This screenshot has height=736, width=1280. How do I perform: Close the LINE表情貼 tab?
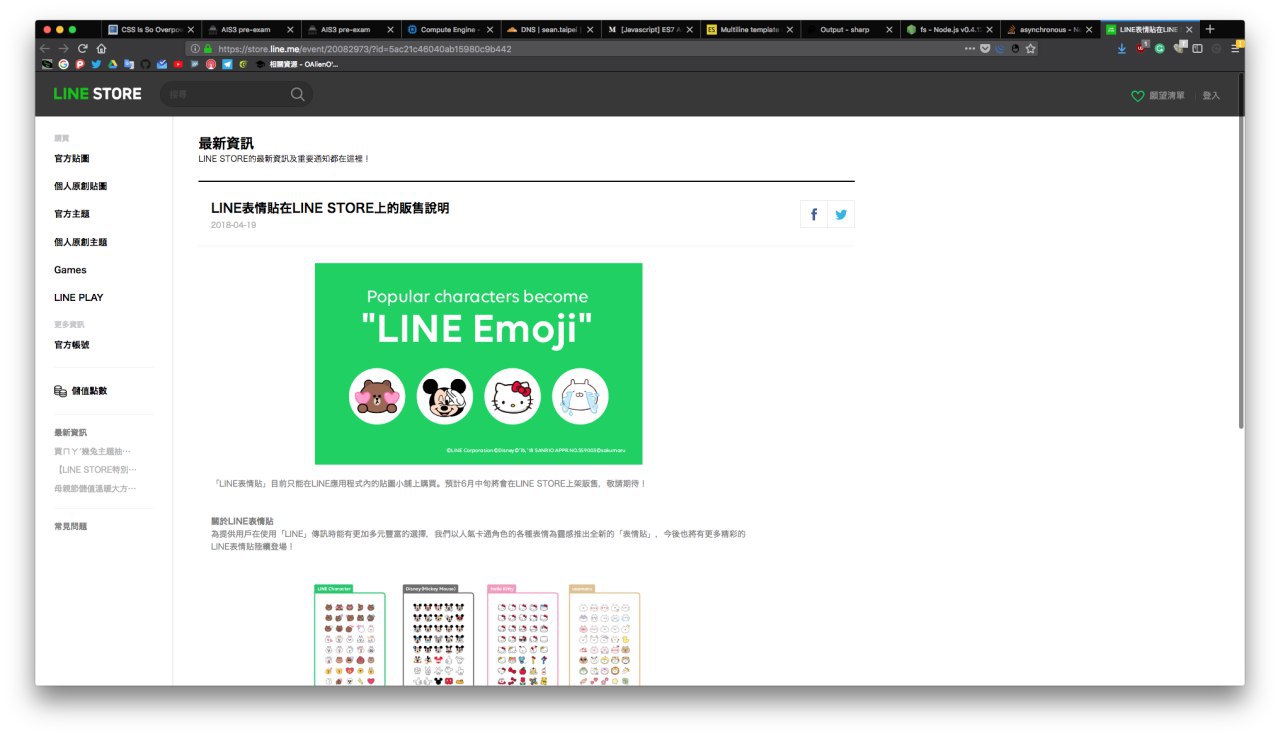tap(1189, 30)
